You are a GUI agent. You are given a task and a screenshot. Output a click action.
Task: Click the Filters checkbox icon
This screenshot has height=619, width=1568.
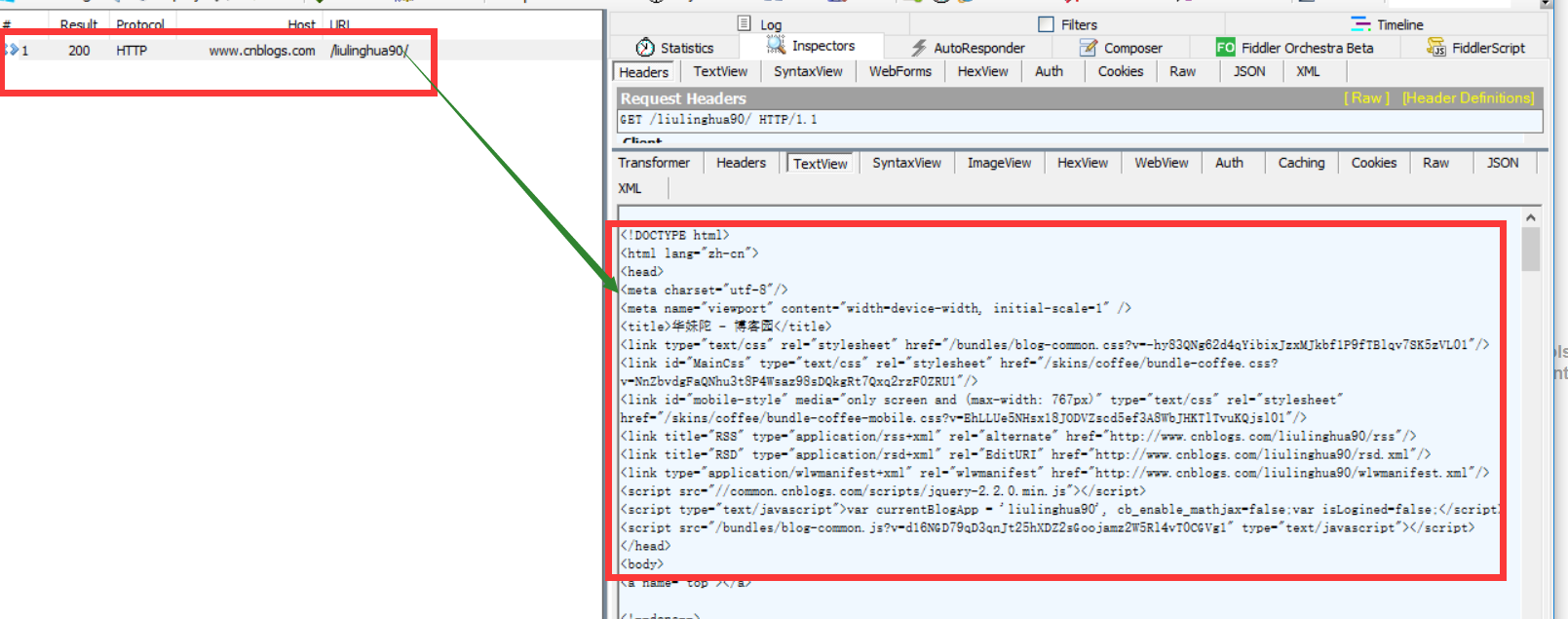point(1046,24)
